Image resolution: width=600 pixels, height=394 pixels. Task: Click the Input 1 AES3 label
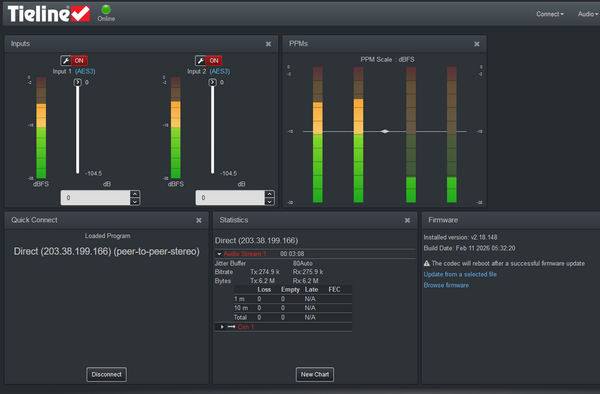[x=85, y=72]
